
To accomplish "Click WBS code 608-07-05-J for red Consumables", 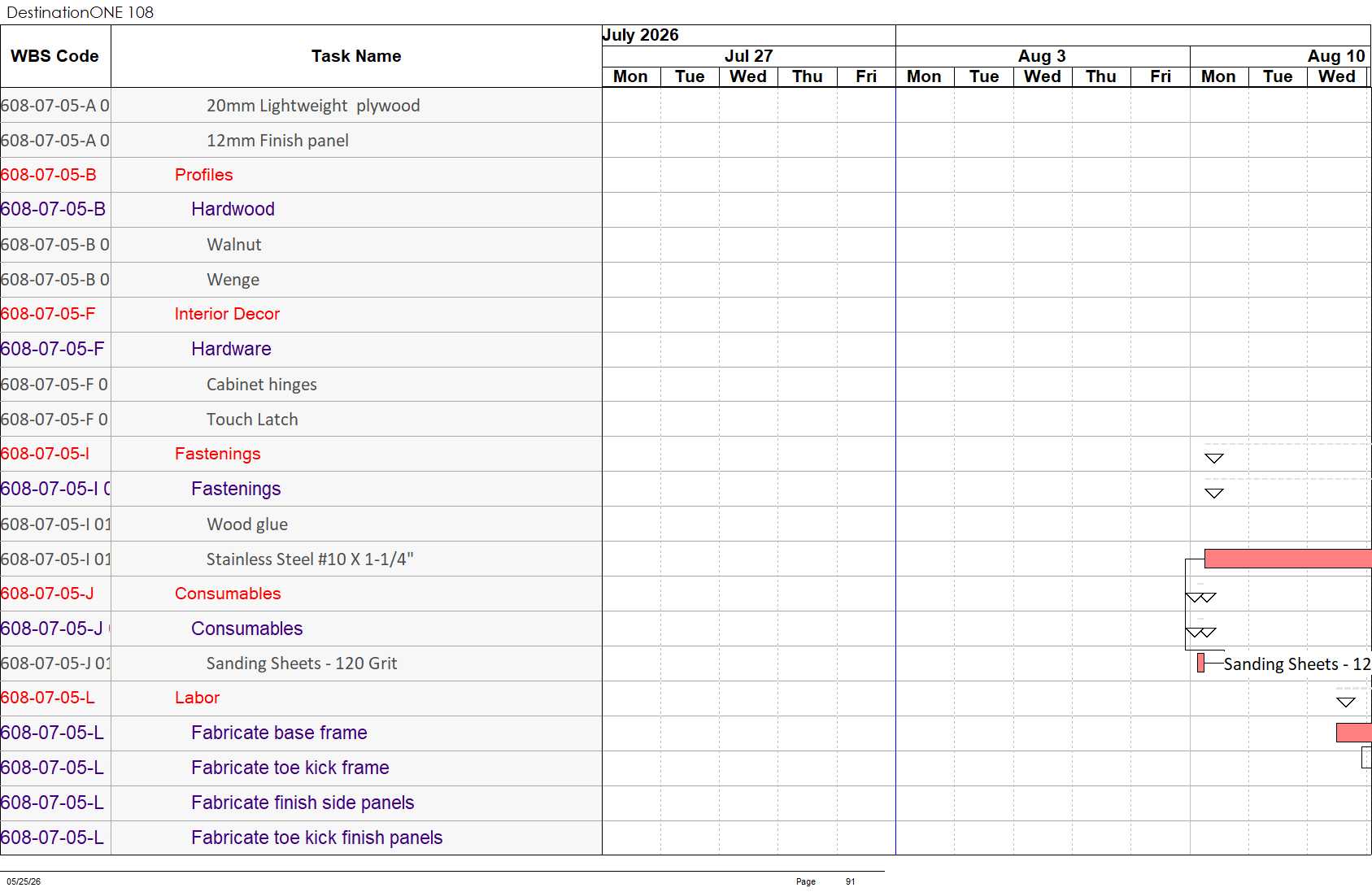I will [x=47, y=594].
